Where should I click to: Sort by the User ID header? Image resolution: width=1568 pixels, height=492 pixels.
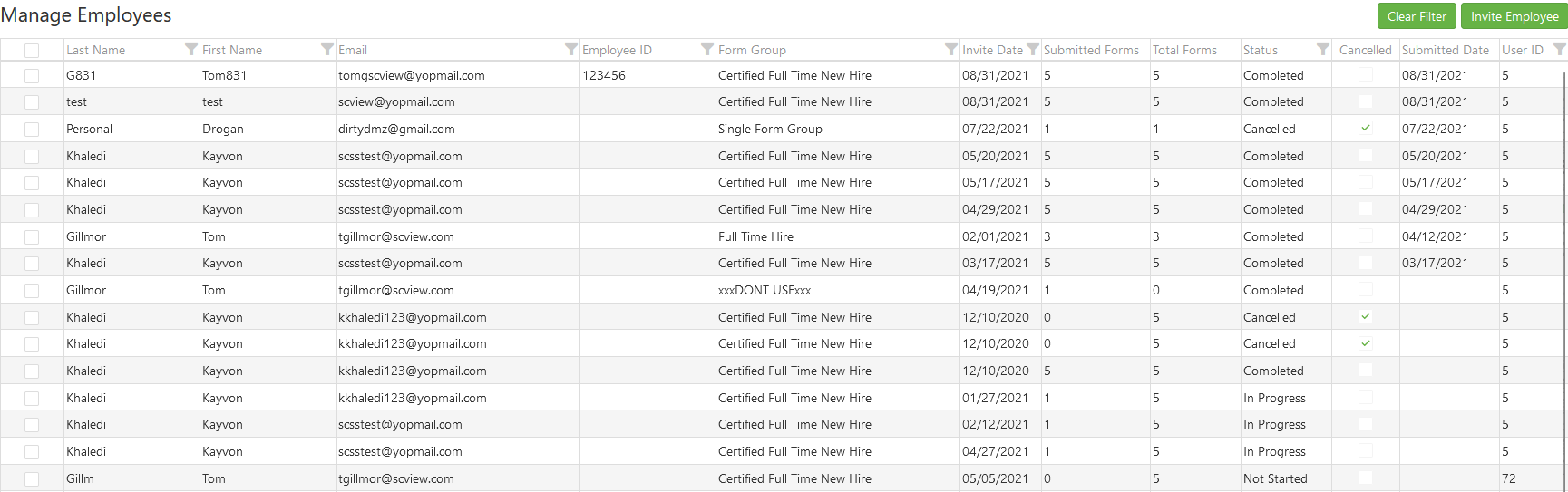click(1523, 50)
